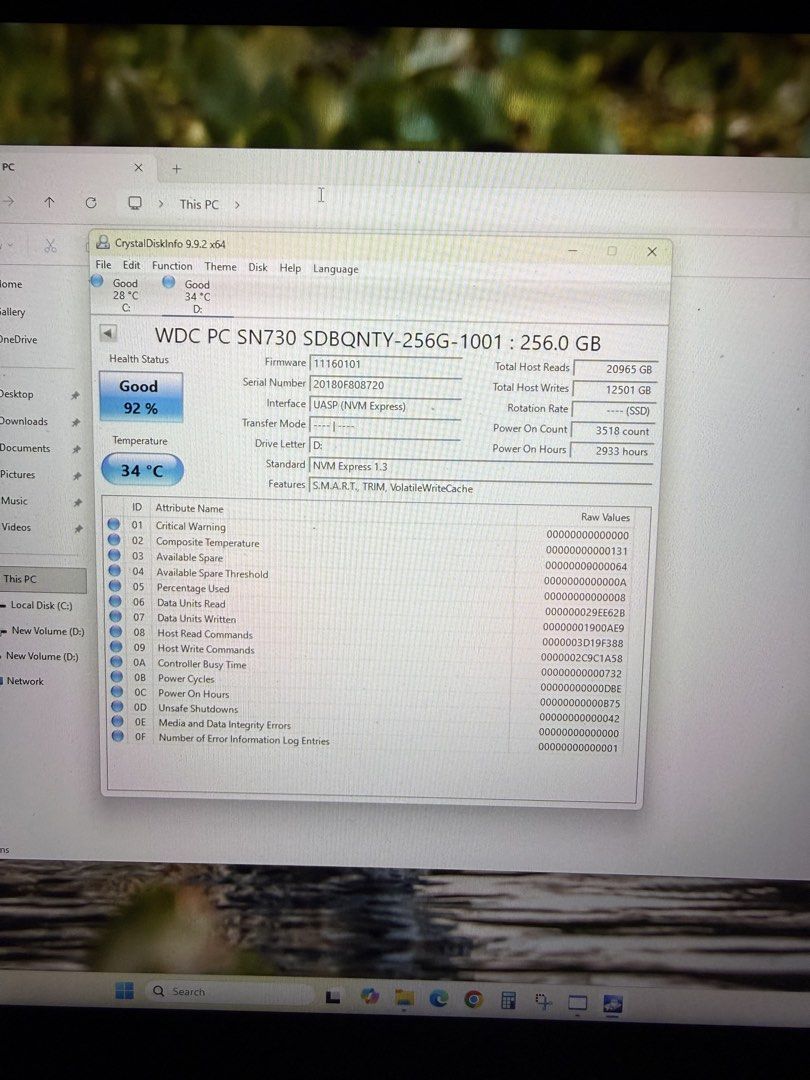Screen dimensions: 810x1080
Task: Click the Total Host Writes value 12501 GB
Action: pyautogui.click(x=614, y=390)
